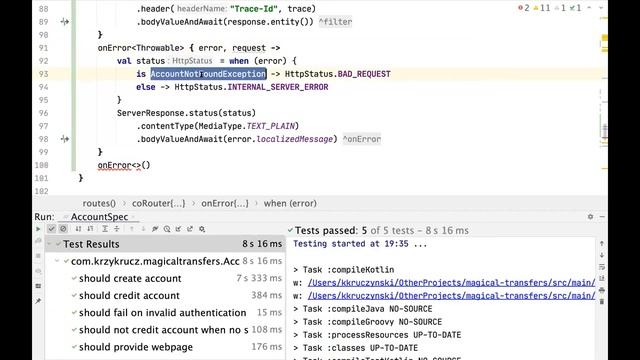This screenshot has height=360, width=640.
Task: Sort test results alphabetically
Action: pos(78,229)
